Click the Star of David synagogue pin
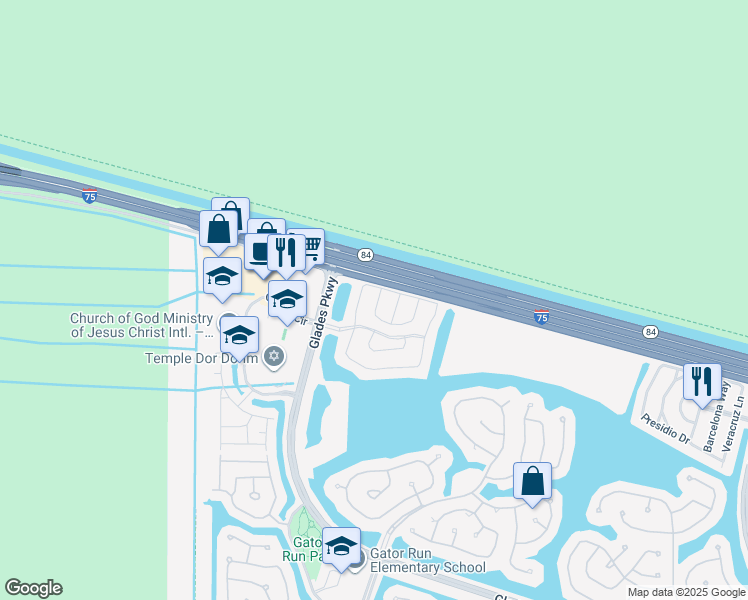This screenshot has height=600, width=748. (274, 358)
